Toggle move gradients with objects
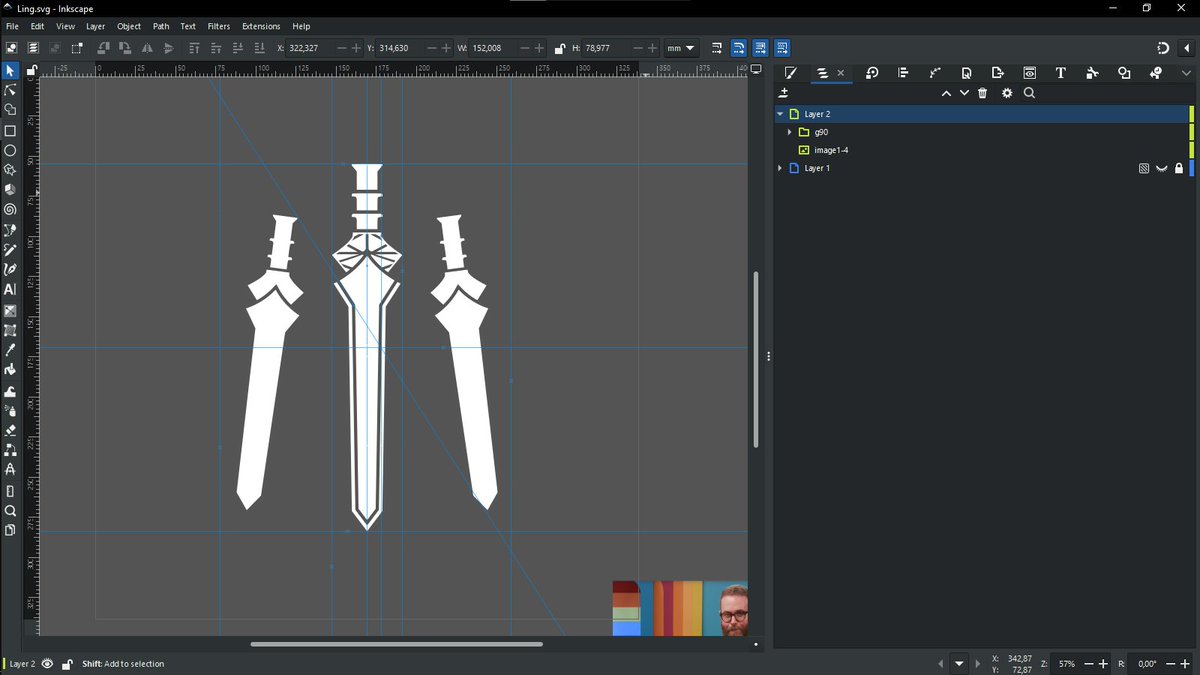Image resolution: width=1200 pixels, height=675 pixels. pos(760,48)
